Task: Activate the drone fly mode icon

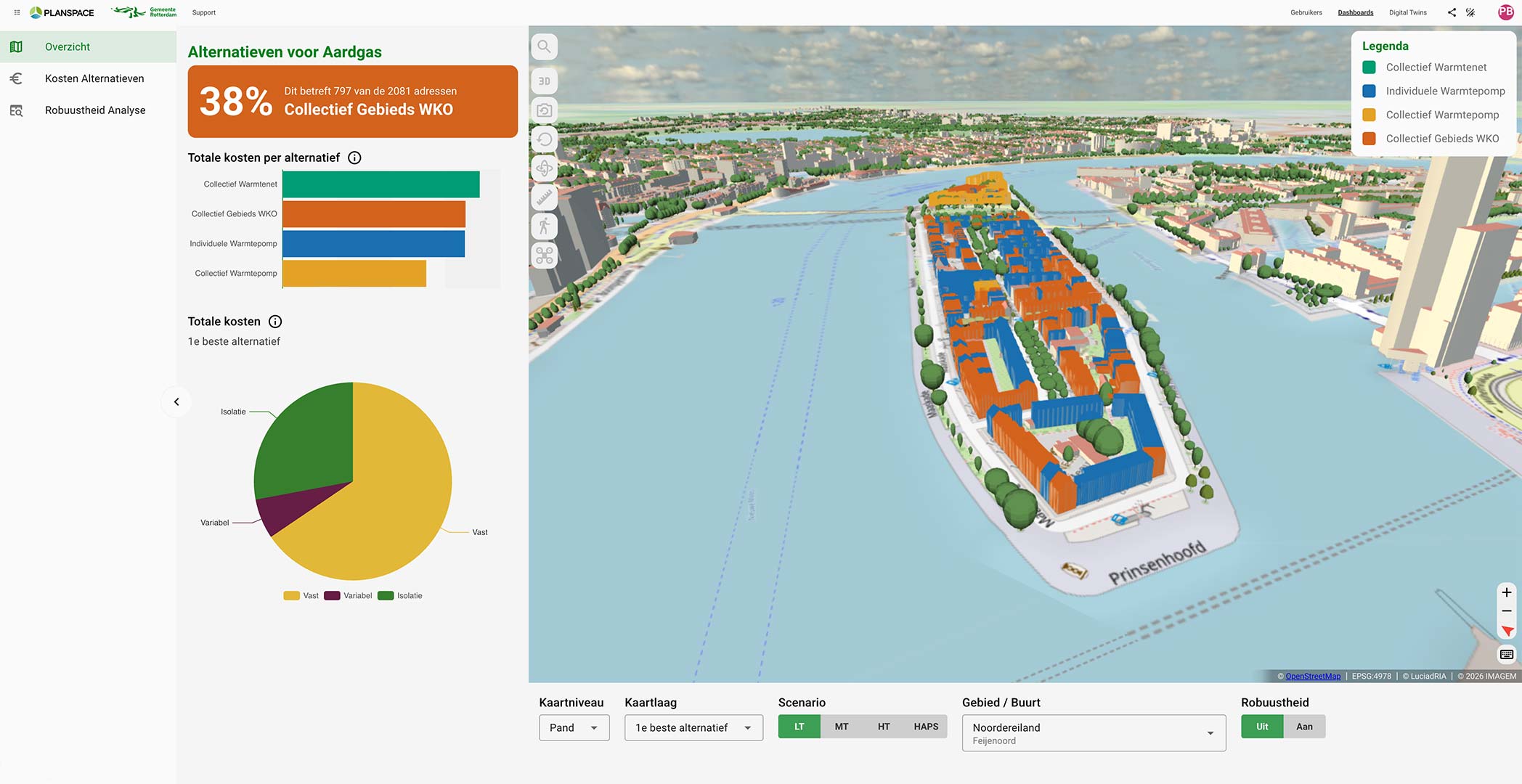Action: pos(544,256)
